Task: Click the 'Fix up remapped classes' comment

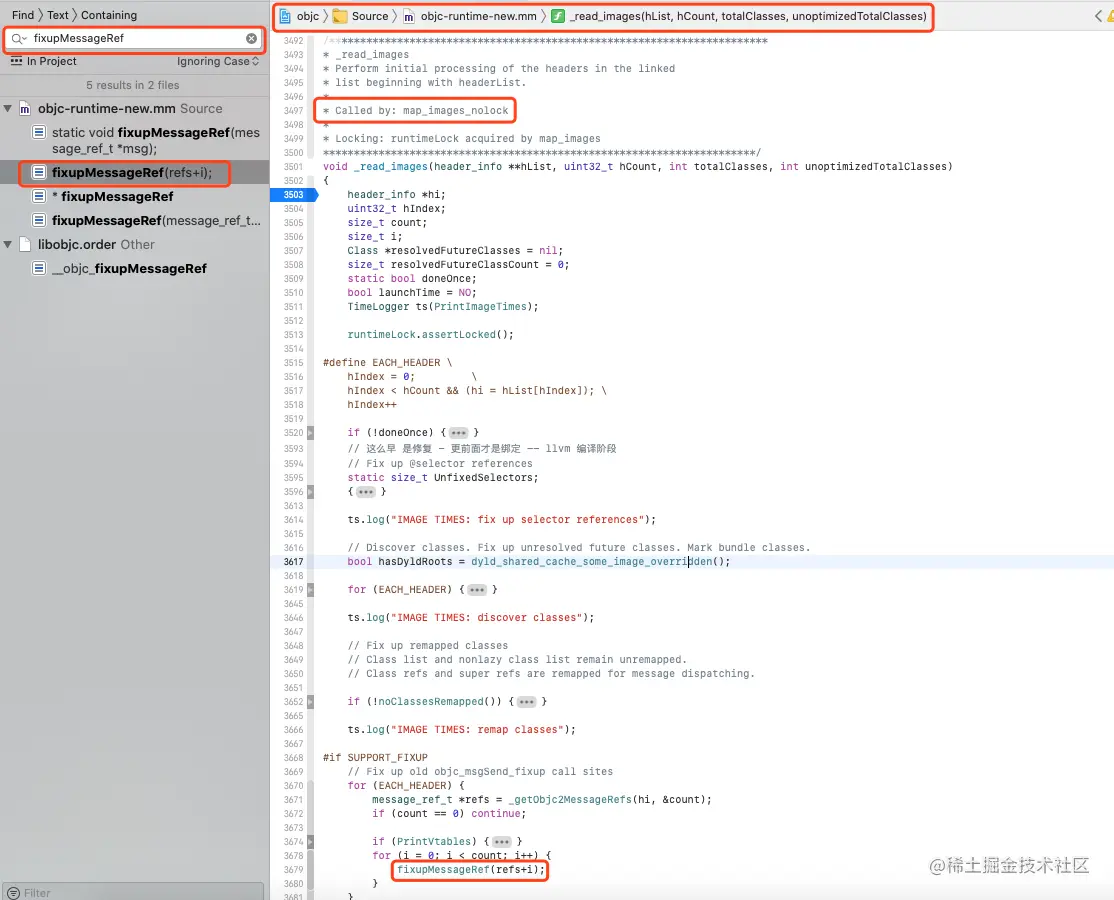Action: click(x=428, y=646)
